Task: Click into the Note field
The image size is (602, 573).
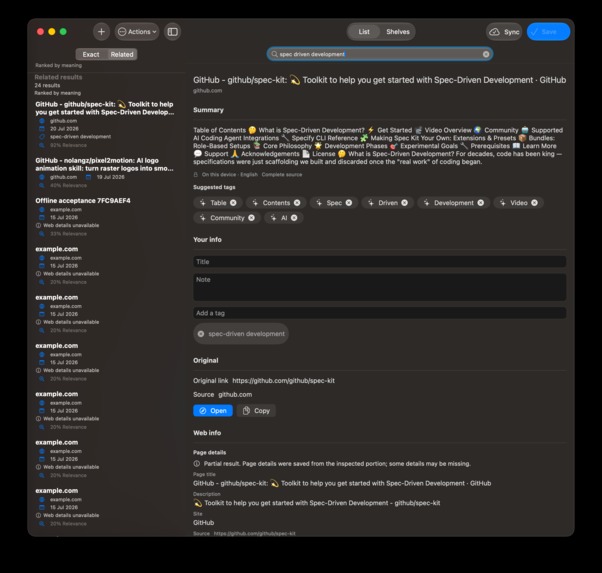Action: (x=379, y=287)
